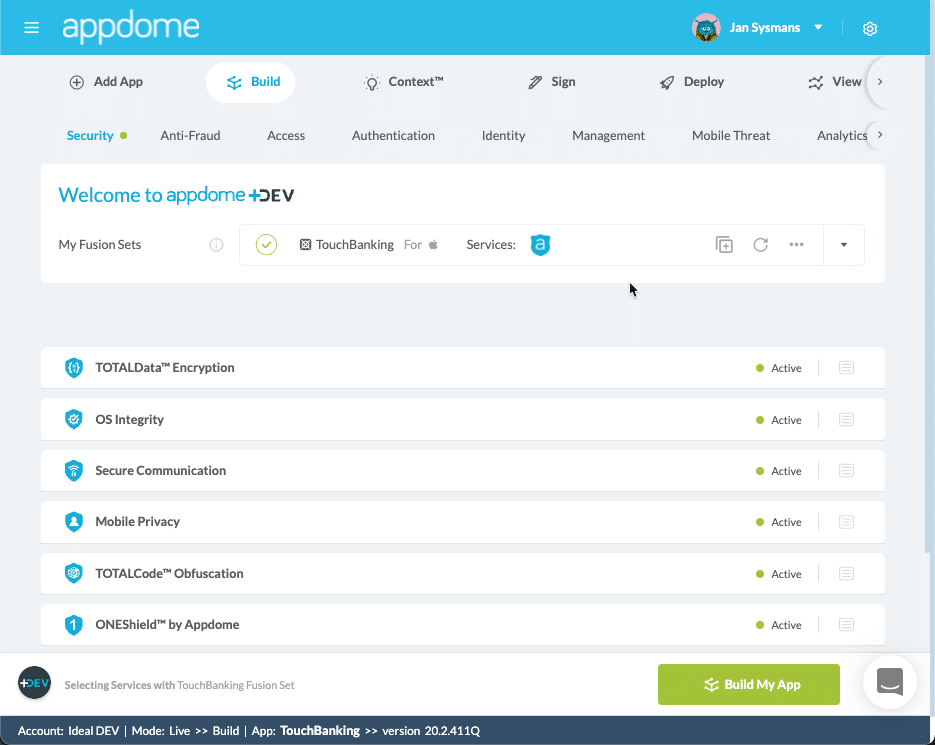
Task: Click Account: Ideal DEV in status bar
Action: tap(69, 731)
